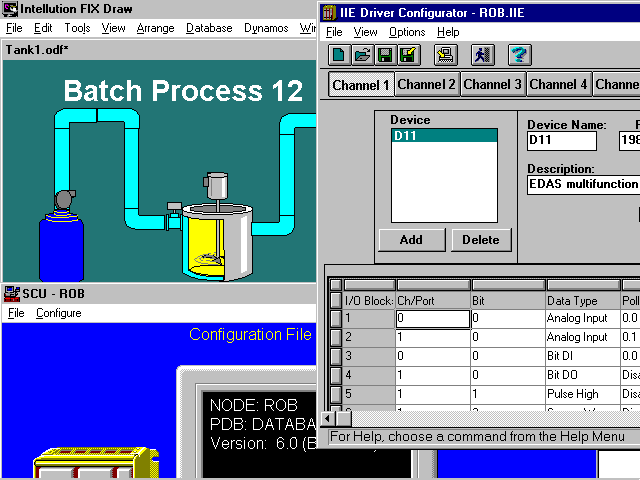Open File menu in IIE Driver Configurator

334,32
